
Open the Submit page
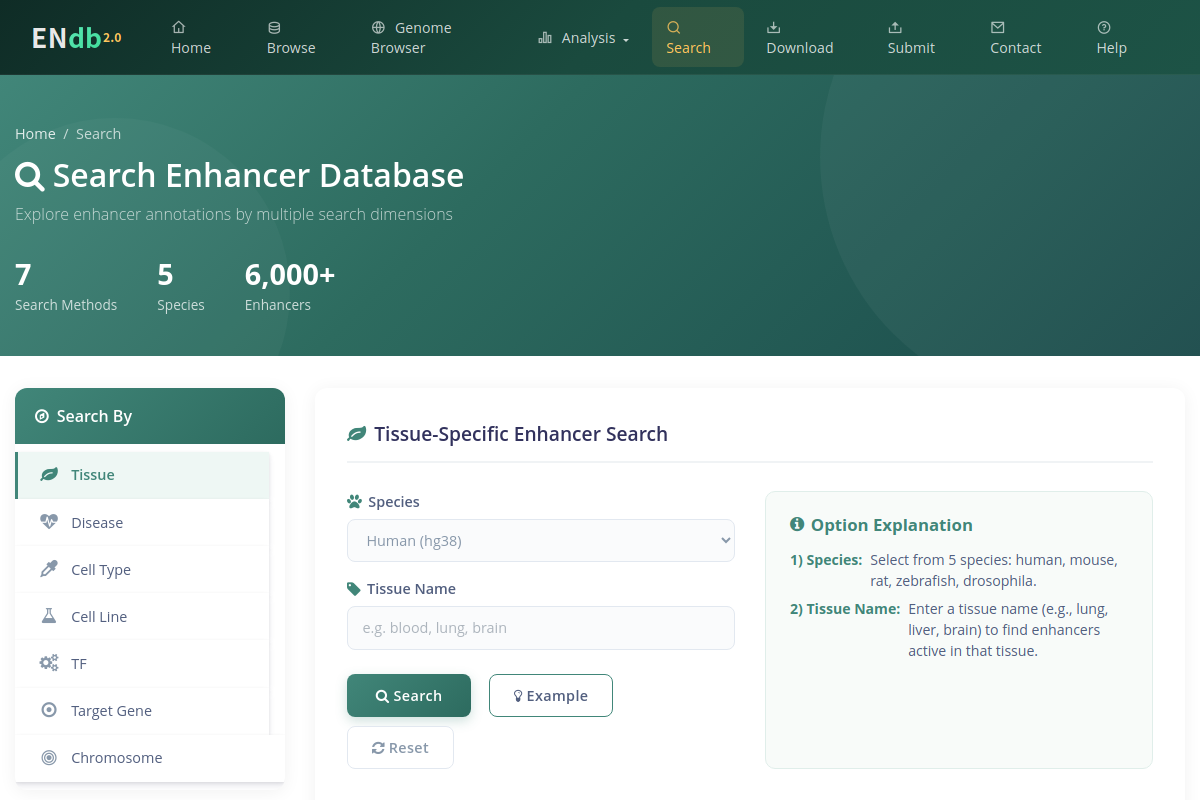tap(911, 37)
